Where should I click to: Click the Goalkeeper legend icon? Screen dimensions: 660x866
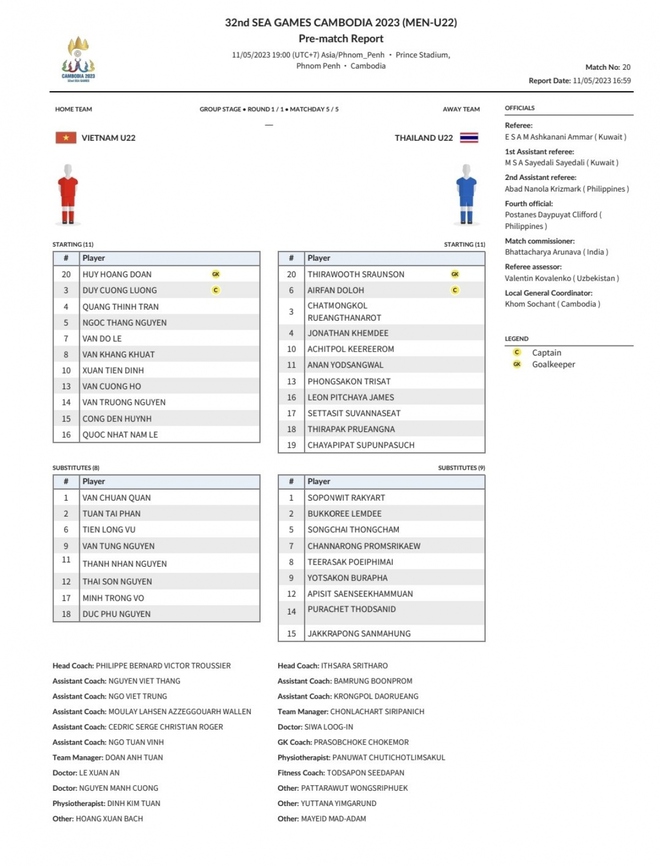click(517, 365)
